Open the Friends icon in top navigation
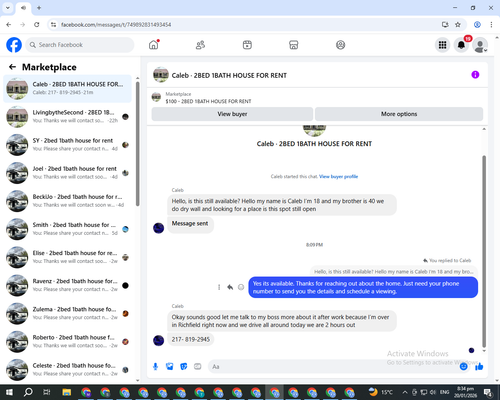Viewport: 500px width, 400px height. coord(200,45)
